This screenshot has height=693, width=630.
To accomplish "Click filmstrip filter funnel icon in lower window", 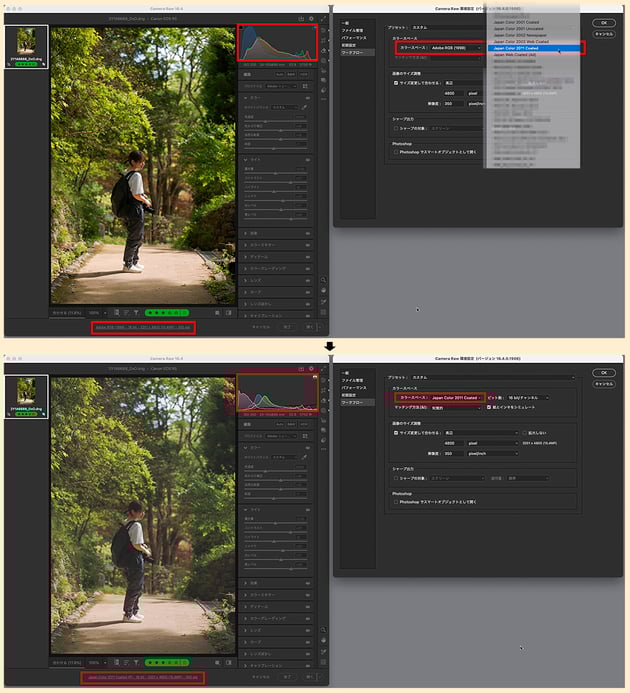I will 134,660.
